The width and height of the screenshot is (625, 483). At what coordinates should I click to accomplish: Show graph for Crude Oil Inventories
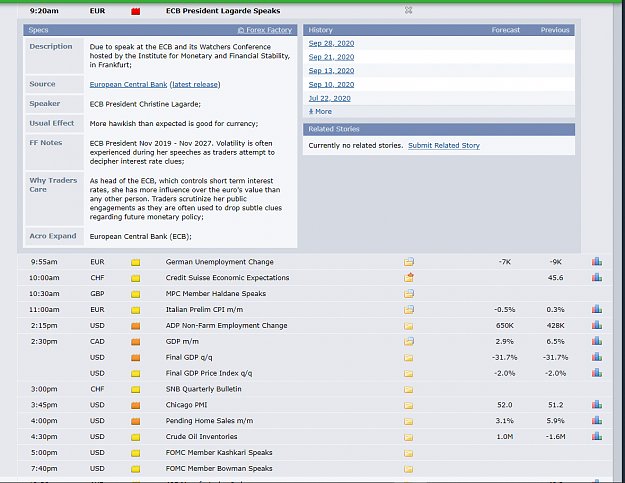click(597, 436)
